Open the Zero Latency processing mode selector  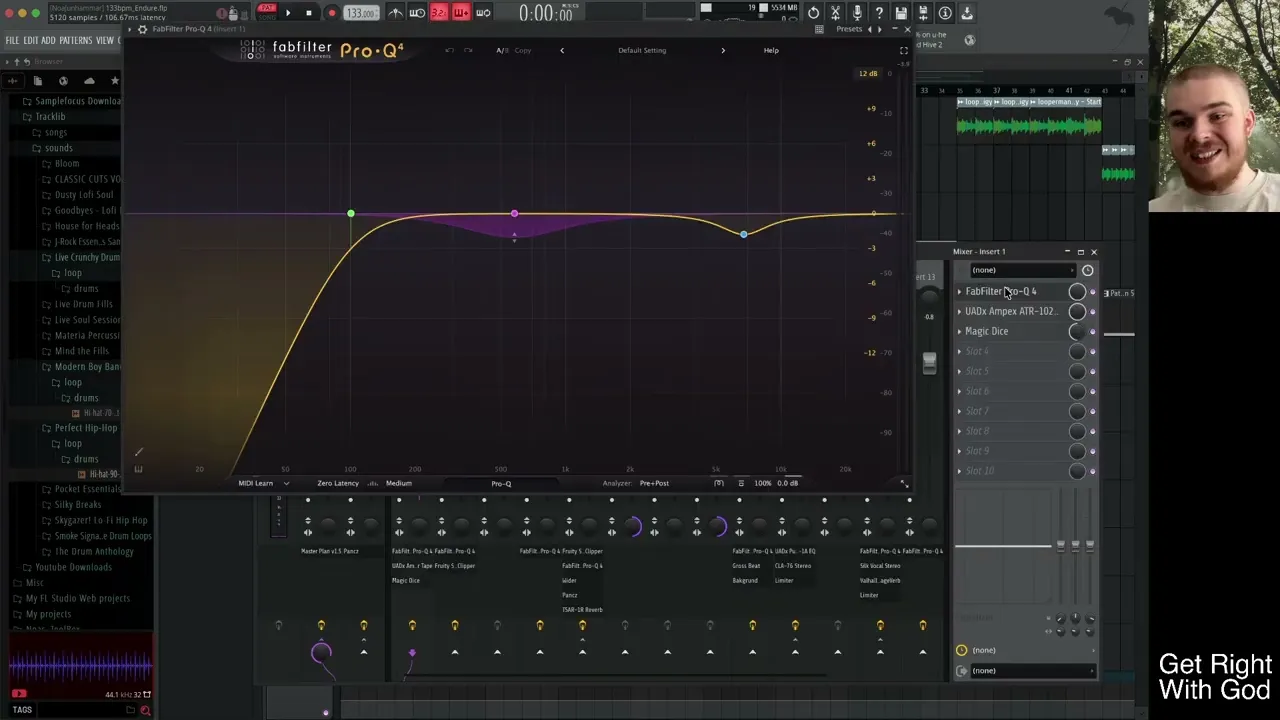click(338, 483)
